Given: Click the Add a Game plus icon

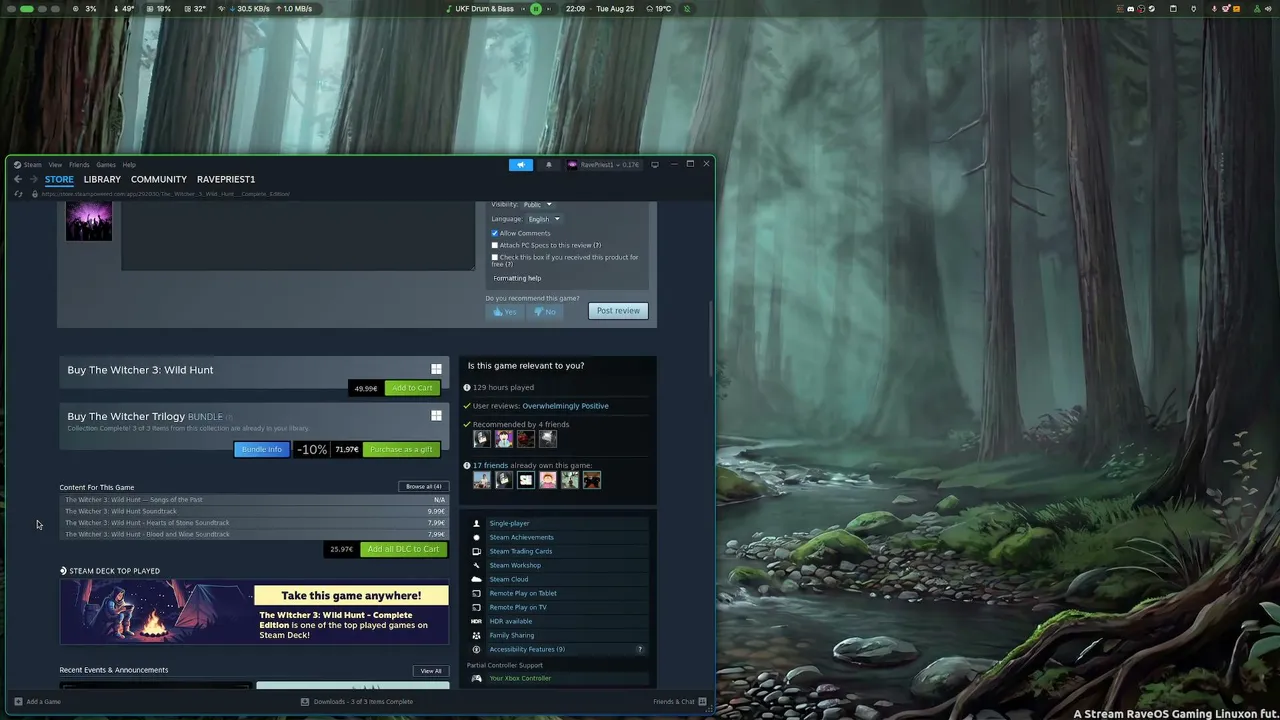Looking at the screenshot, I should pyautogui.click(x=18, y=701).
